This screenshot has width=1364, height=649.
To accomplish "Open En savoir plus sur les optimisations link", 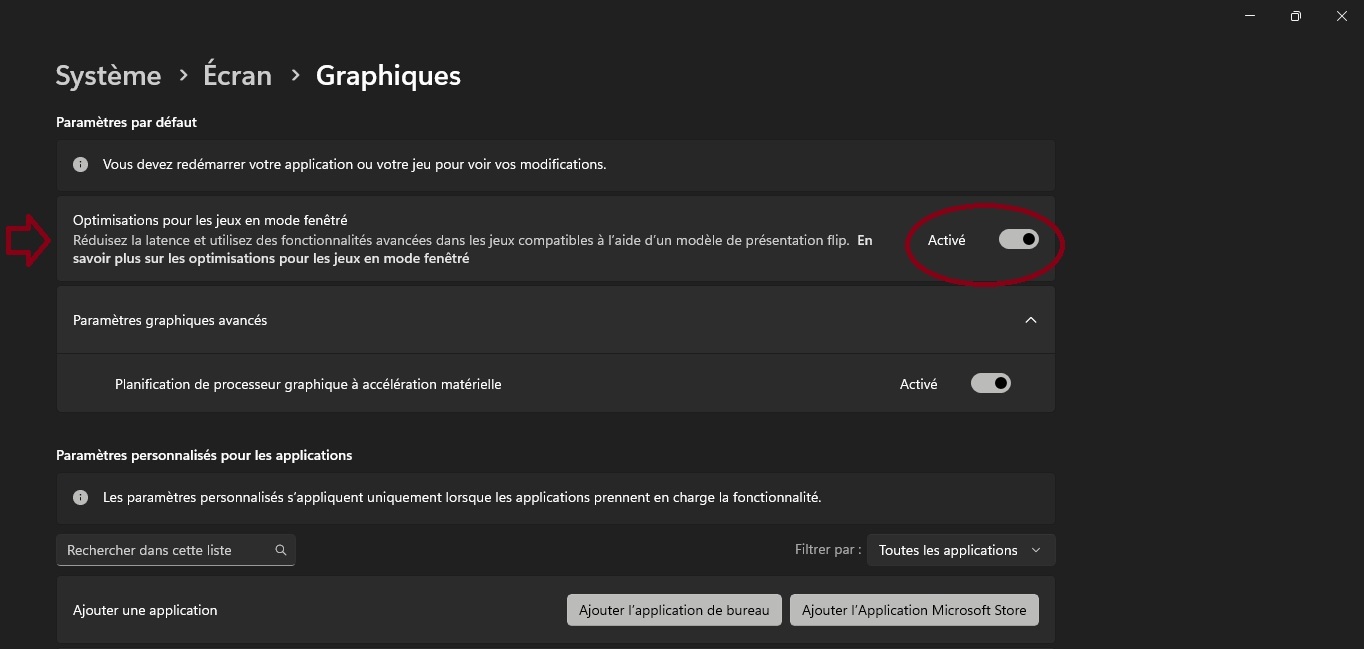I will pos(271,258).
